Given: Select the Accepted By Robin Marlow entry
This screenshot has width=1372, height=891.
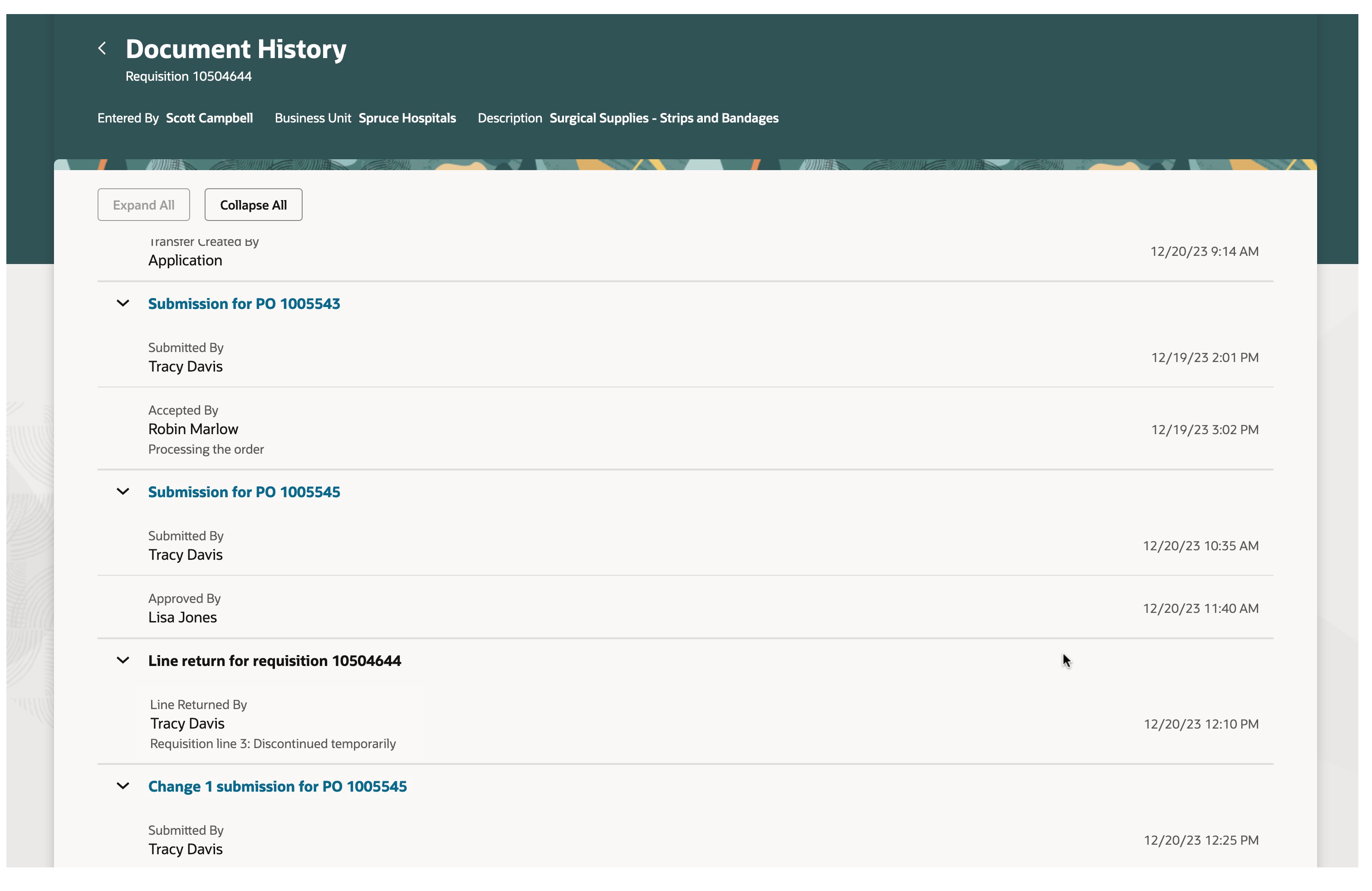Looking at the screenshot, I should click(193, 429).
